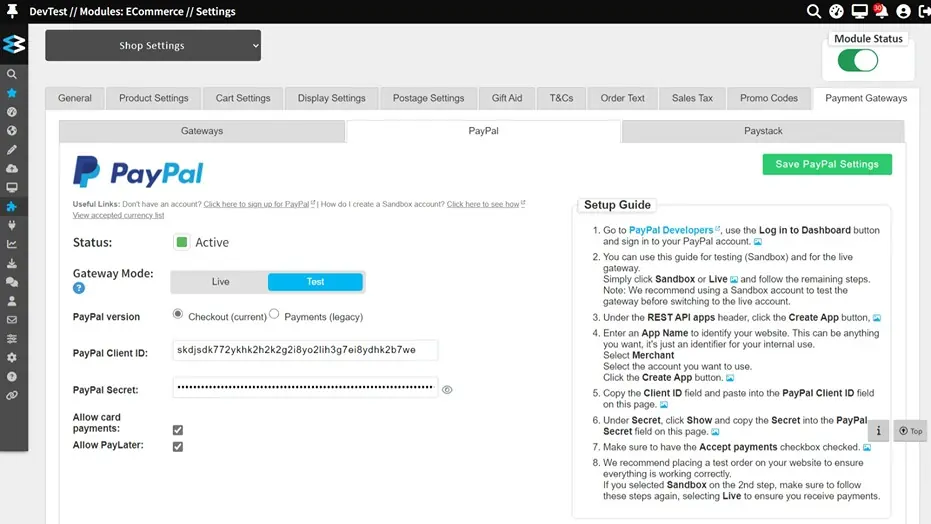Toggle the Module Status switch

click(857, 61)
